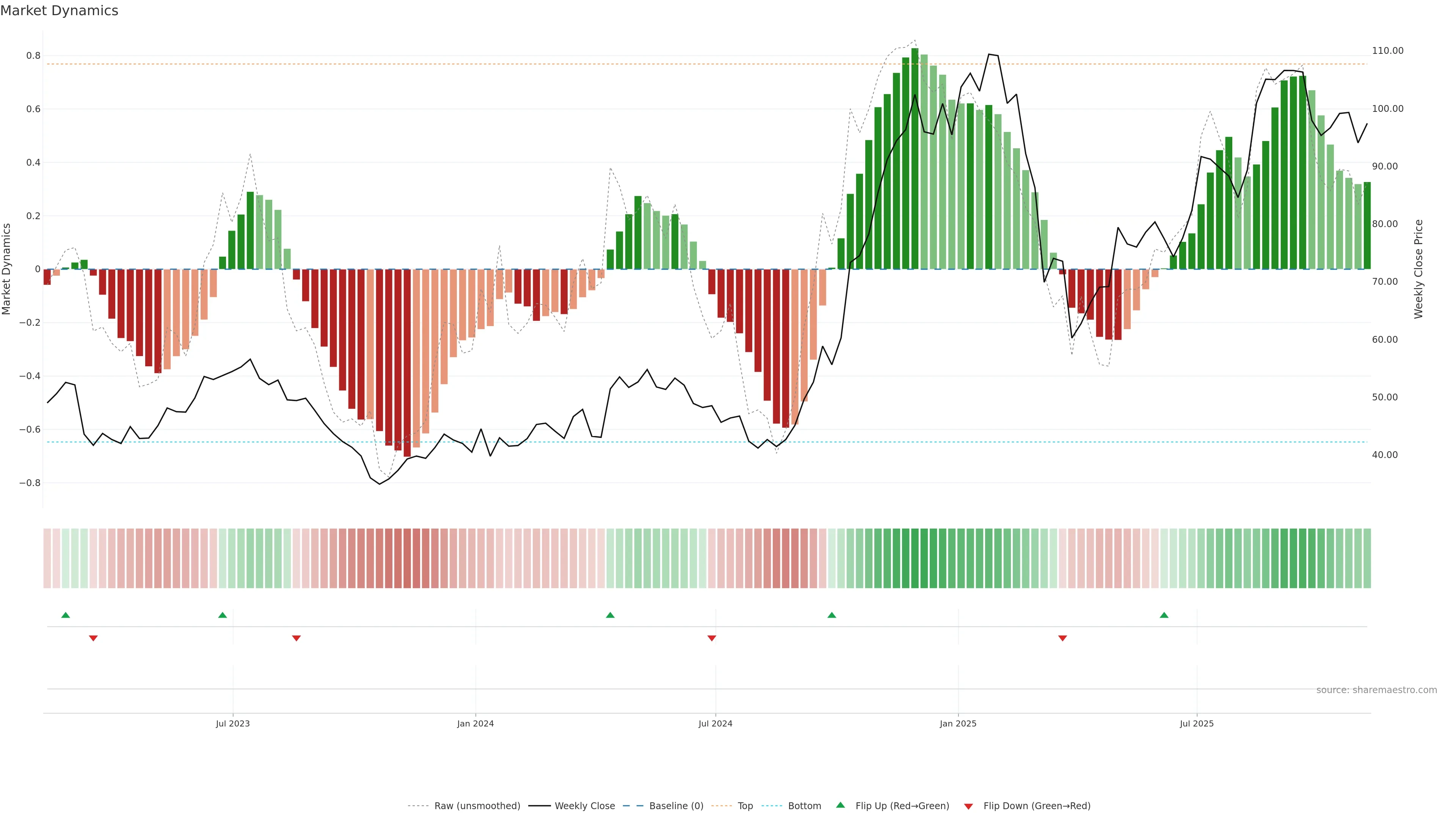The height and width of the screenshot is (819, 1456).
Task: Click the Jan 2025 x-axis label
Action: pyautogui.click(x=958, y=723)
